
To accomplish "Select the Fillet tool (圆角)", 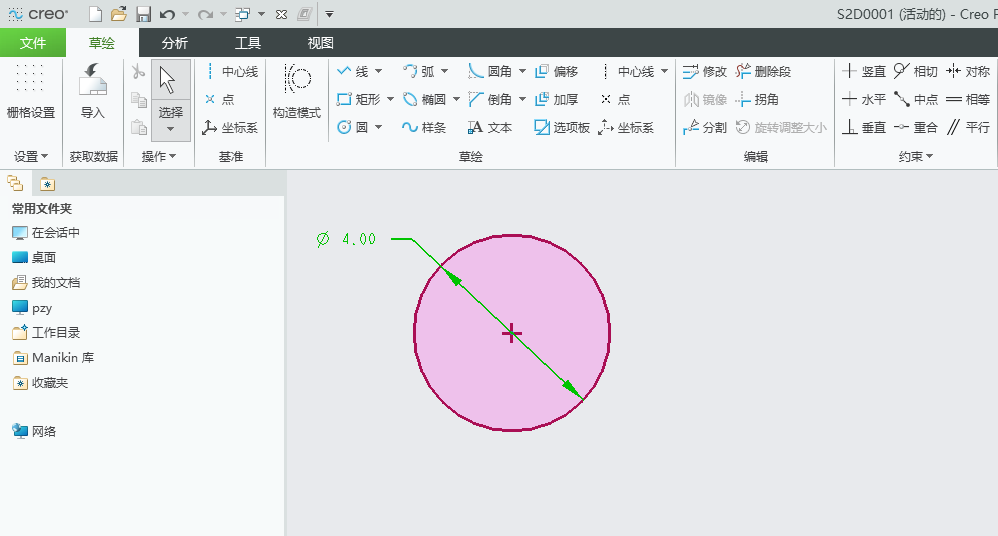I will [490, 71].
